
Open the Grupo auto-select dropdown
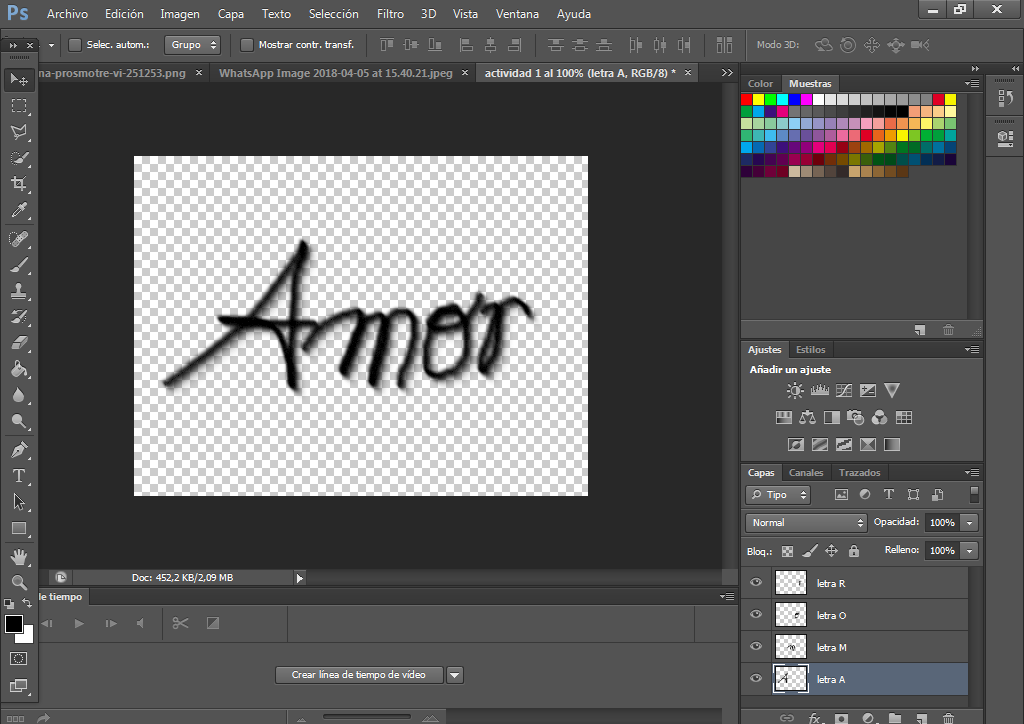[x=192, y=45]
